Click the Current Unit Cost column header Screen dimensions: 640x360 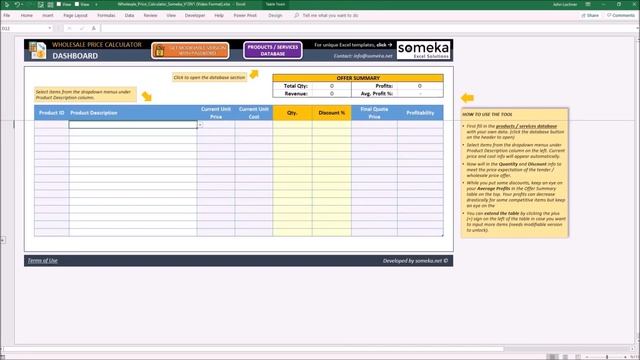pyautogui.click(x=254, y=113)
